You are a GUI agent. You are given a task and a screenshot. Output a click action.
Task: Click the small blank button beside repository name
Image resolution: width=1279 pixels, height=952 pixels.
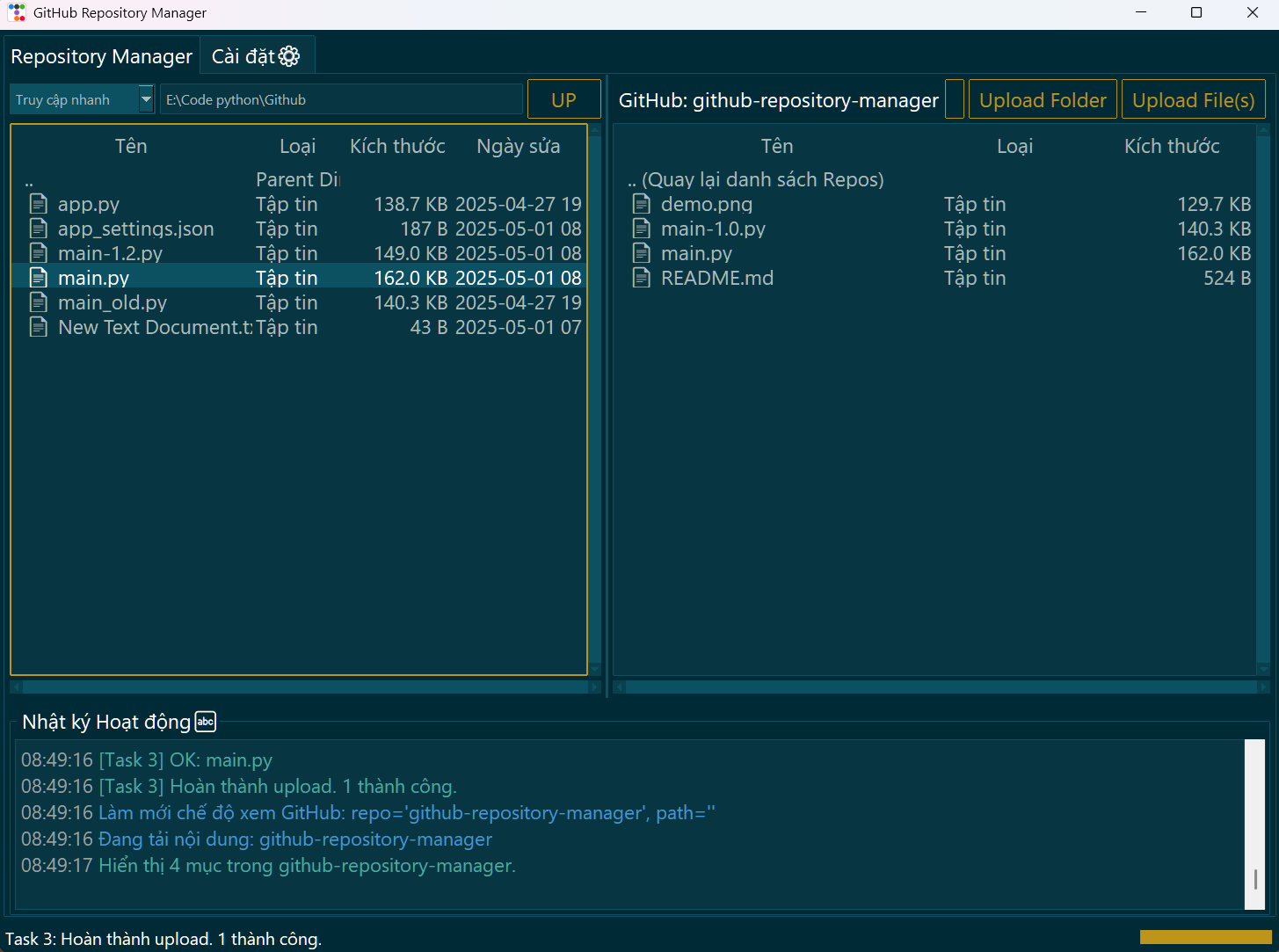(955, 98)
